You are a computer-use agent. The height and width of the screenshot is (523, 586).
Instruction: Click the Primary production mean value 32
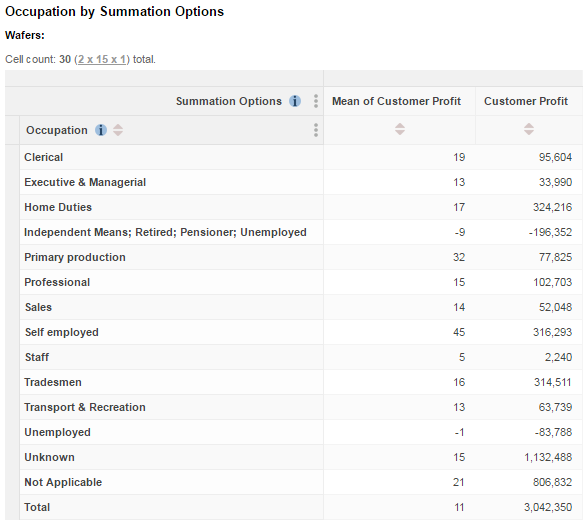pyautogui.click(x=459, y=257)
